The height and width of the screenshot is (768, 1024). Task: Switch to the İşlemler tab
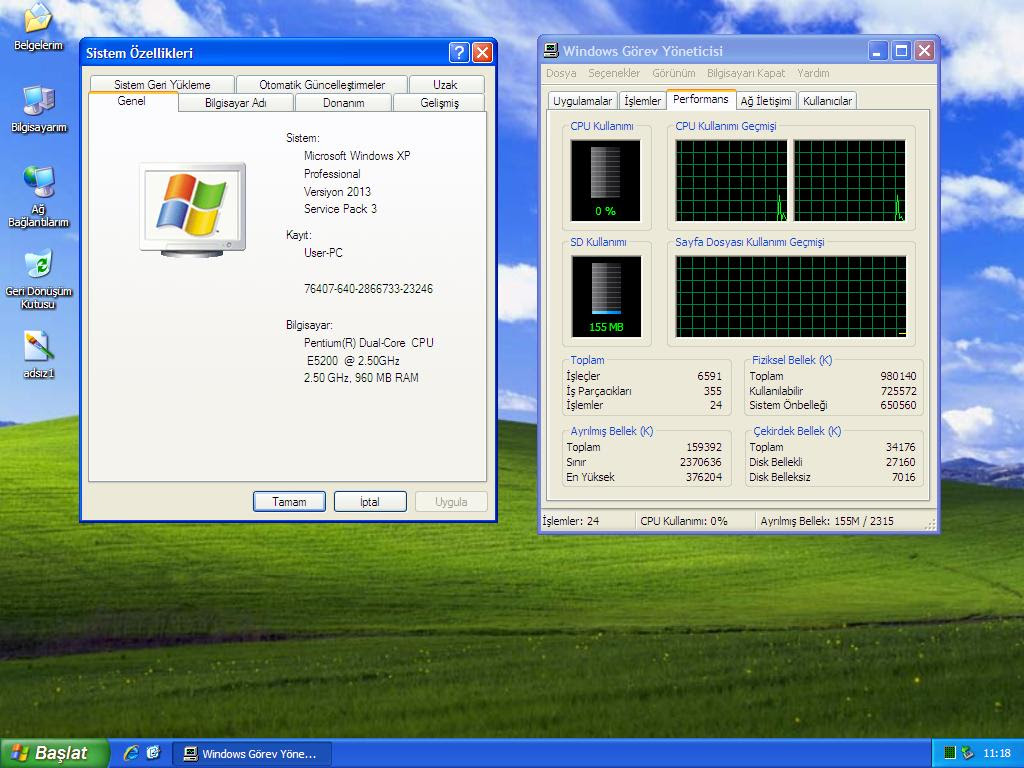[643, 101]
